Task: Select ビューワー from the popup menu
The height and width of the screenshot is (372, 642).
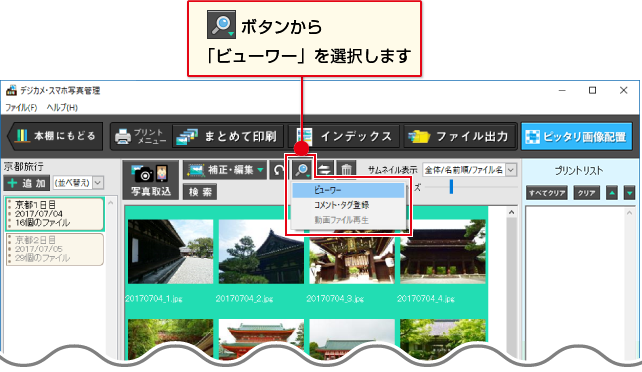Action: click(x=348, y=190)
